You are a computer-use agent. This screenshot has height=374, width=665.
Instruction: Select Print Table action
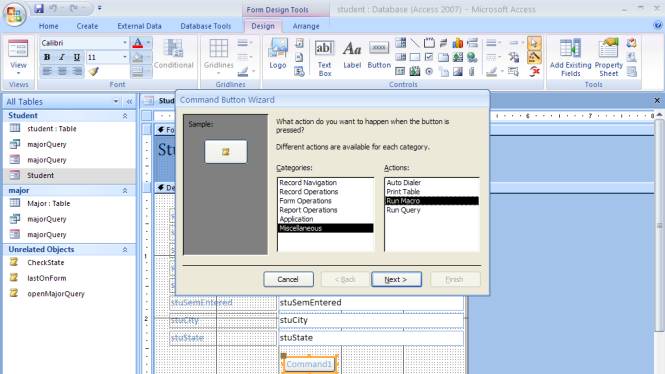(432, 192)
